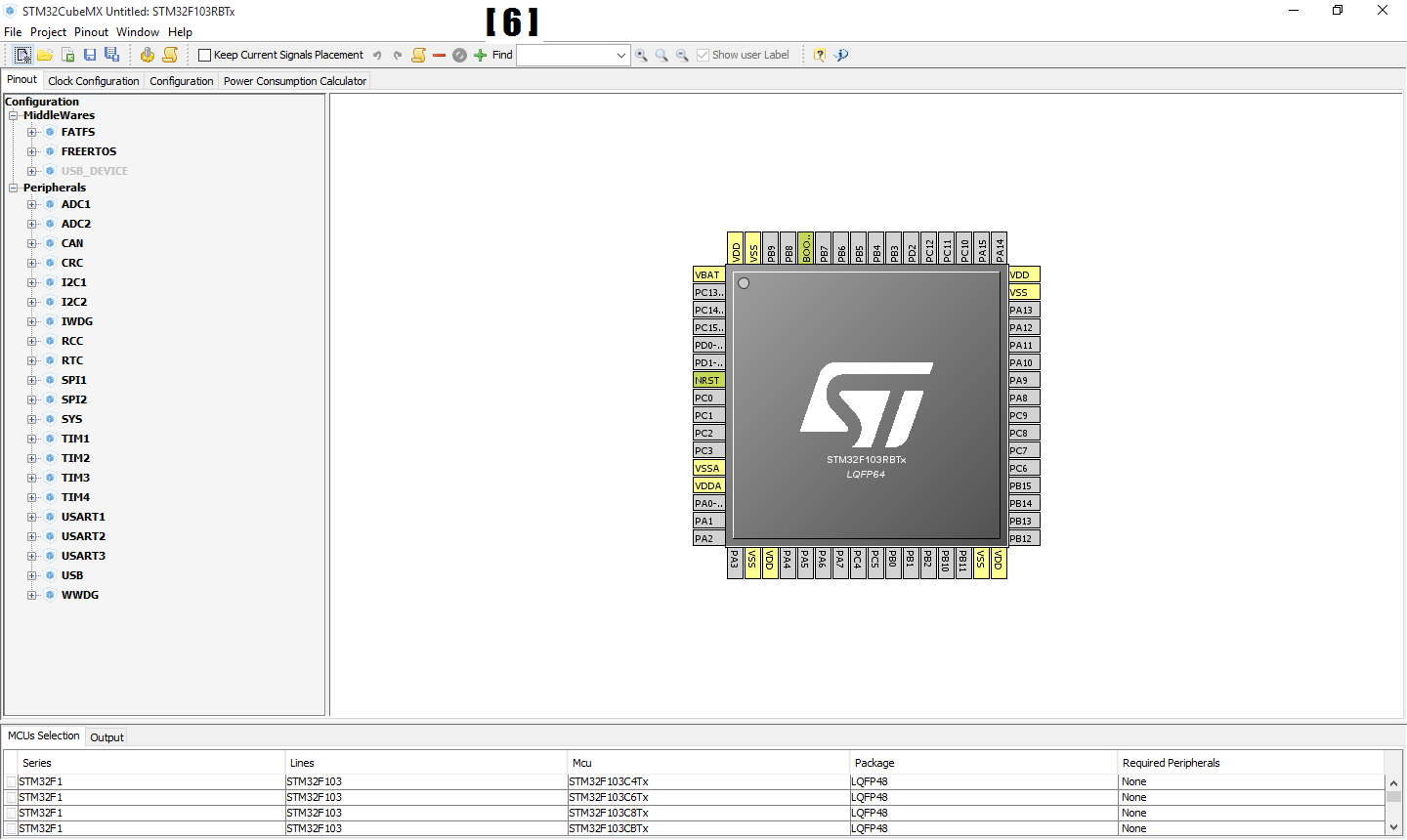Image resolution: width=1407 pixels, height=840 pixels.
Task: Open an existing project from the toolbar
Action: point(45,55)
